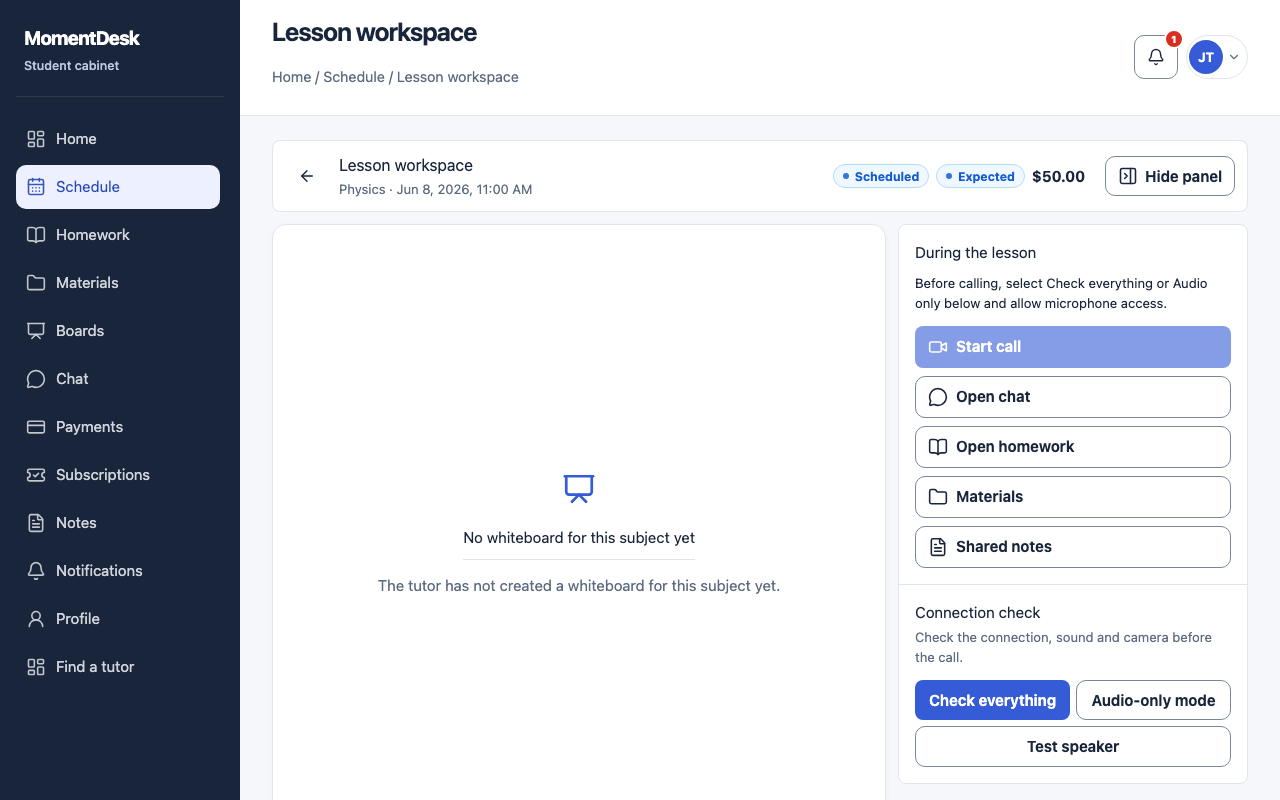Click the Open chat button
This screenshot has height=800, width=1280.
pos(1073,397)
